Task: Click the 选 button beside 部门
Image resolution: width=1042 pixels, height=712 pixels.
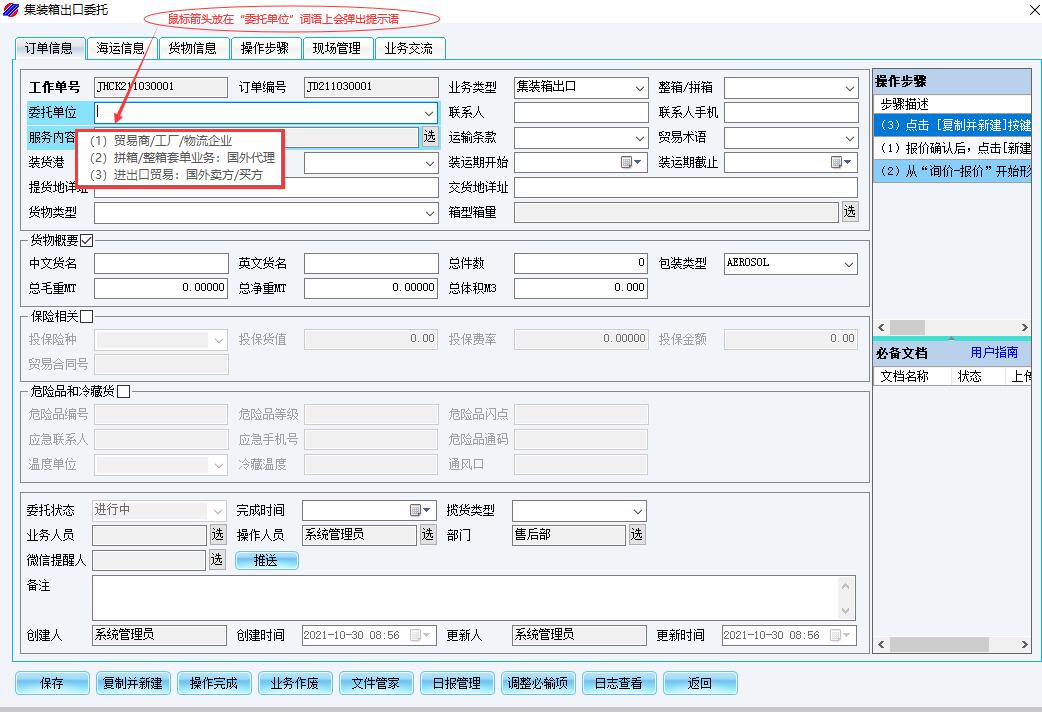Action: [637, 535]
